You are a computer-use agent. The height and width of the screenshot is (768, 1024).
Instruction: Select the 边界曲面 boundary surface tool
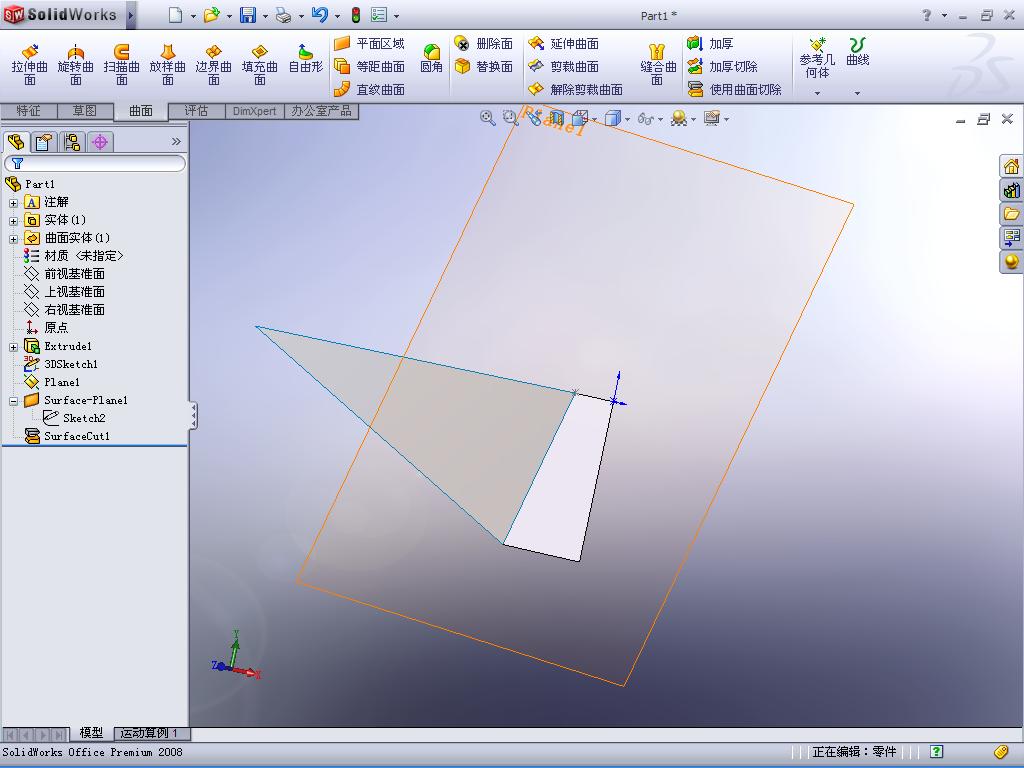(214, 64)
